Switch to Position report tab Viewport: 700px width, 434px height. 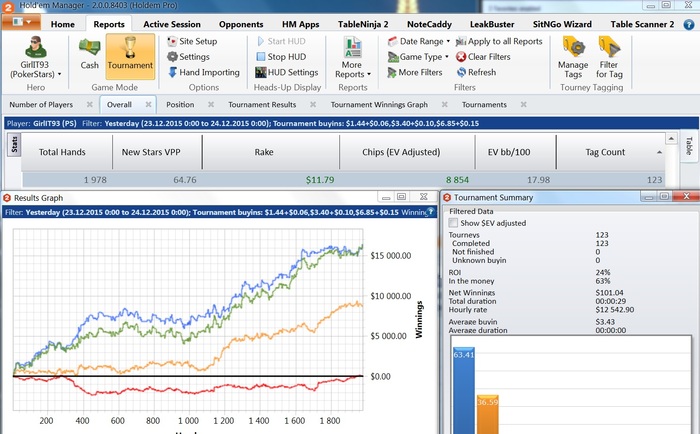tap(180, 104)
